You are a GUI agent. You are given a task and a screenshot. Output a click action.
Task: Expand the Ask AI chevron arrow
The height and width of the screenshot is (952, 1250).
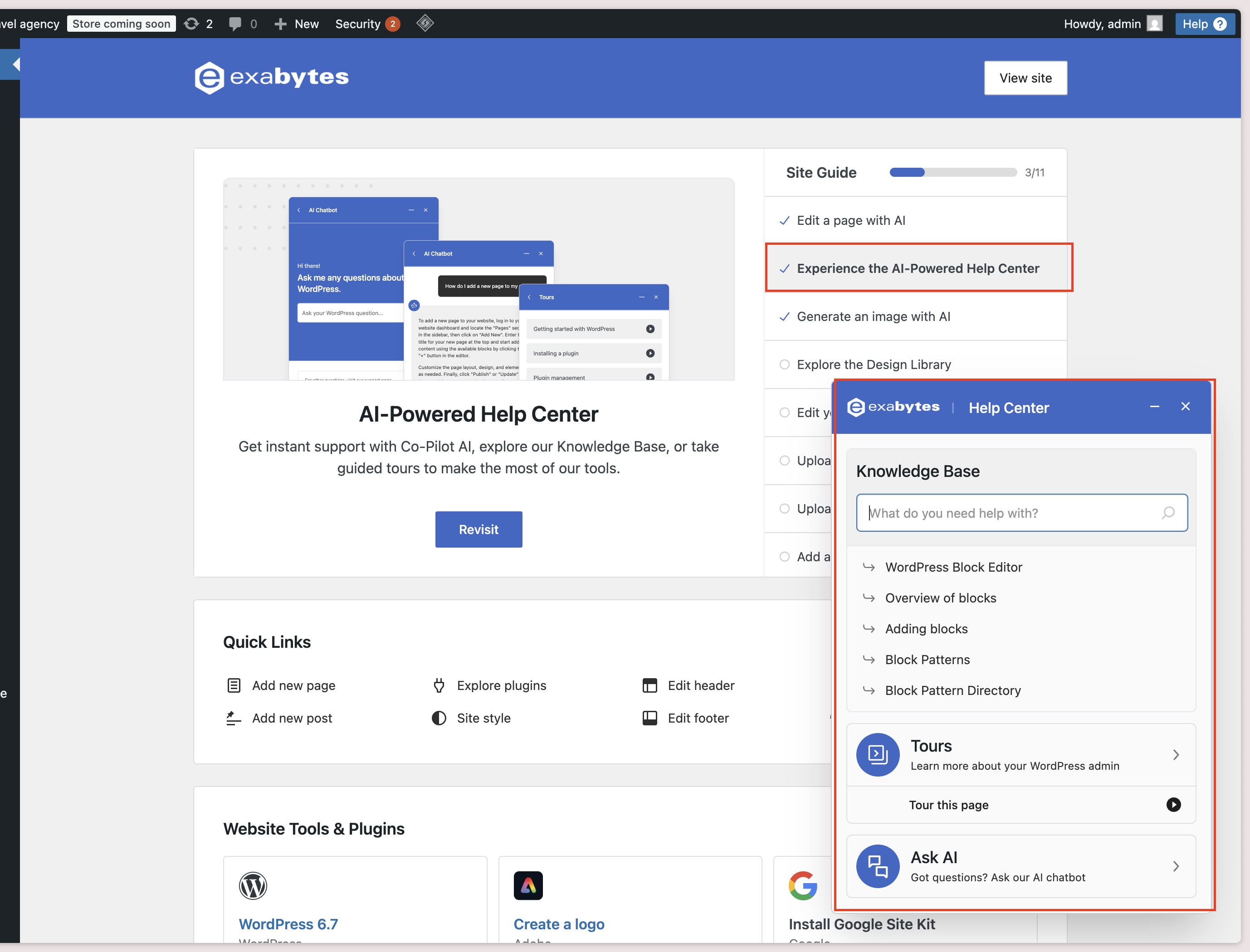[x=1176, y=866]
